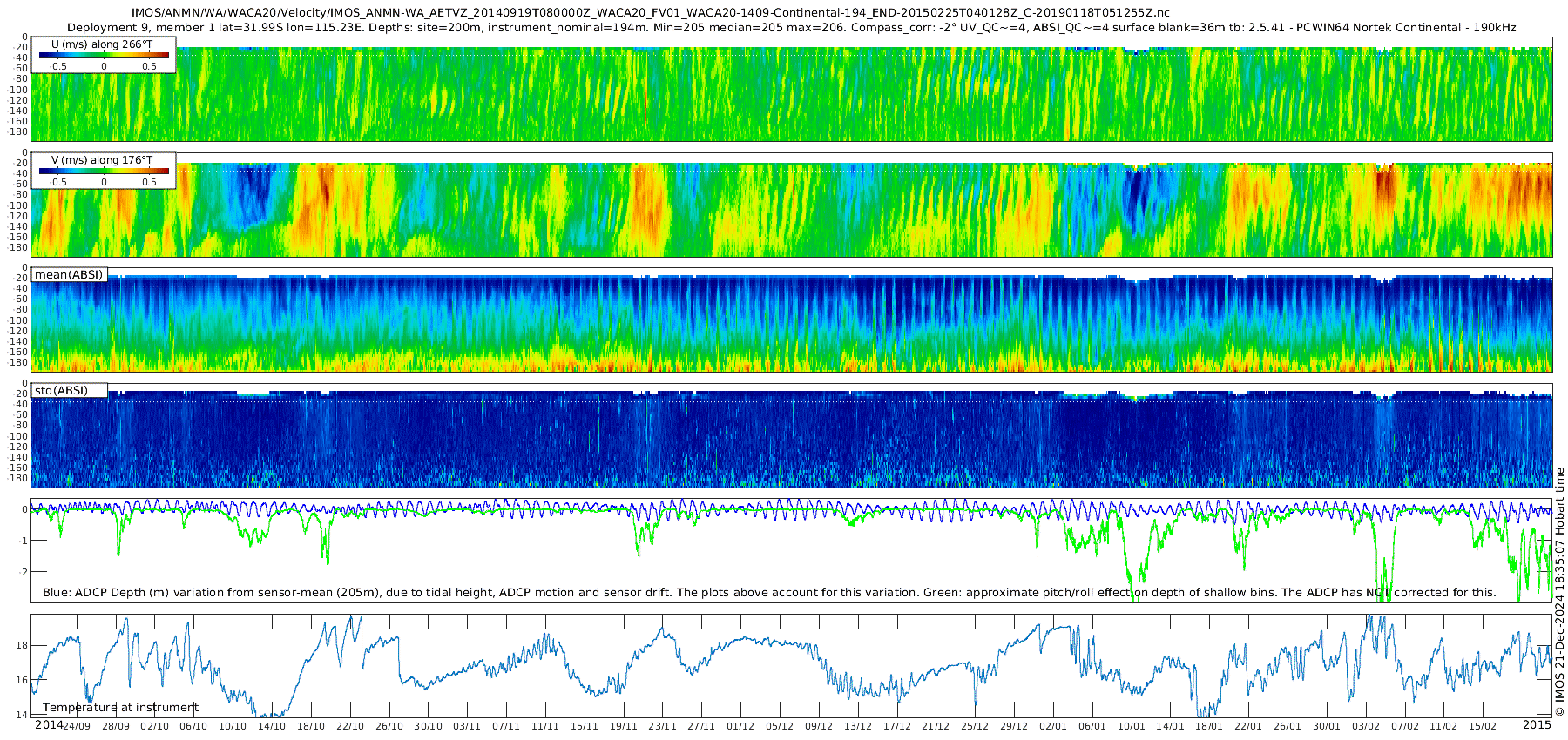Image resolution: width=1568 pixels, height=740 pixels.
Task: Click the '11/02' date tick
Action: (1443, 726)
